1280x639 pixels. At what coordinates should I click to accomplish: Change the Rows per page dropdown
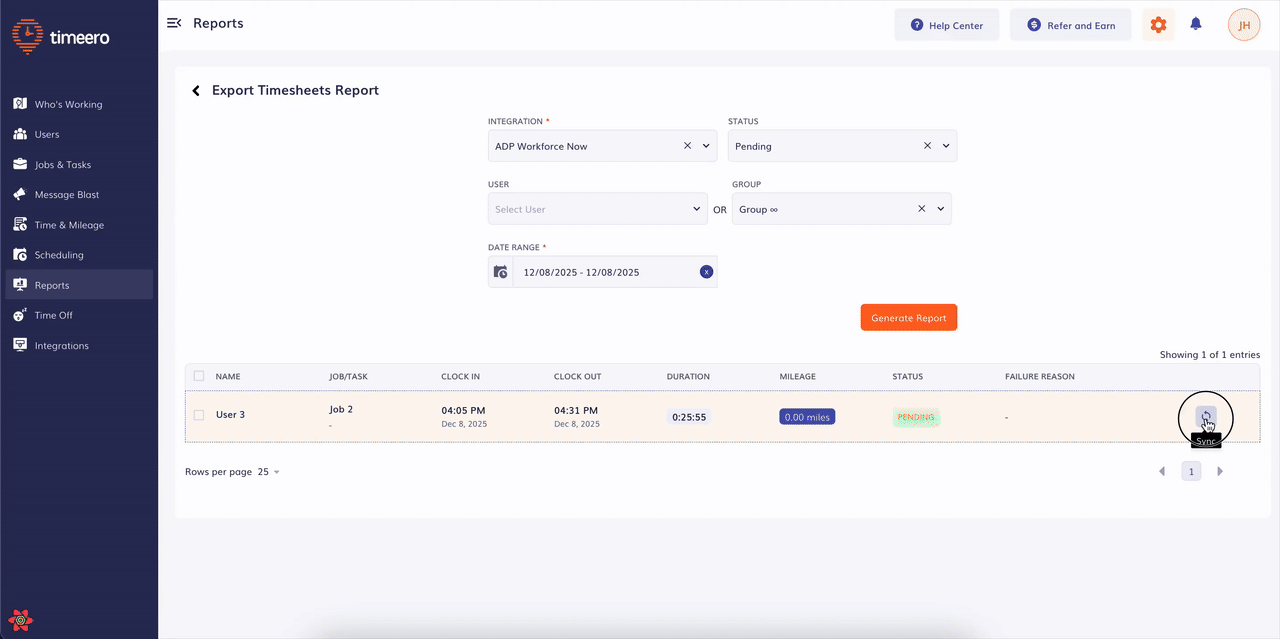point(268,472)
